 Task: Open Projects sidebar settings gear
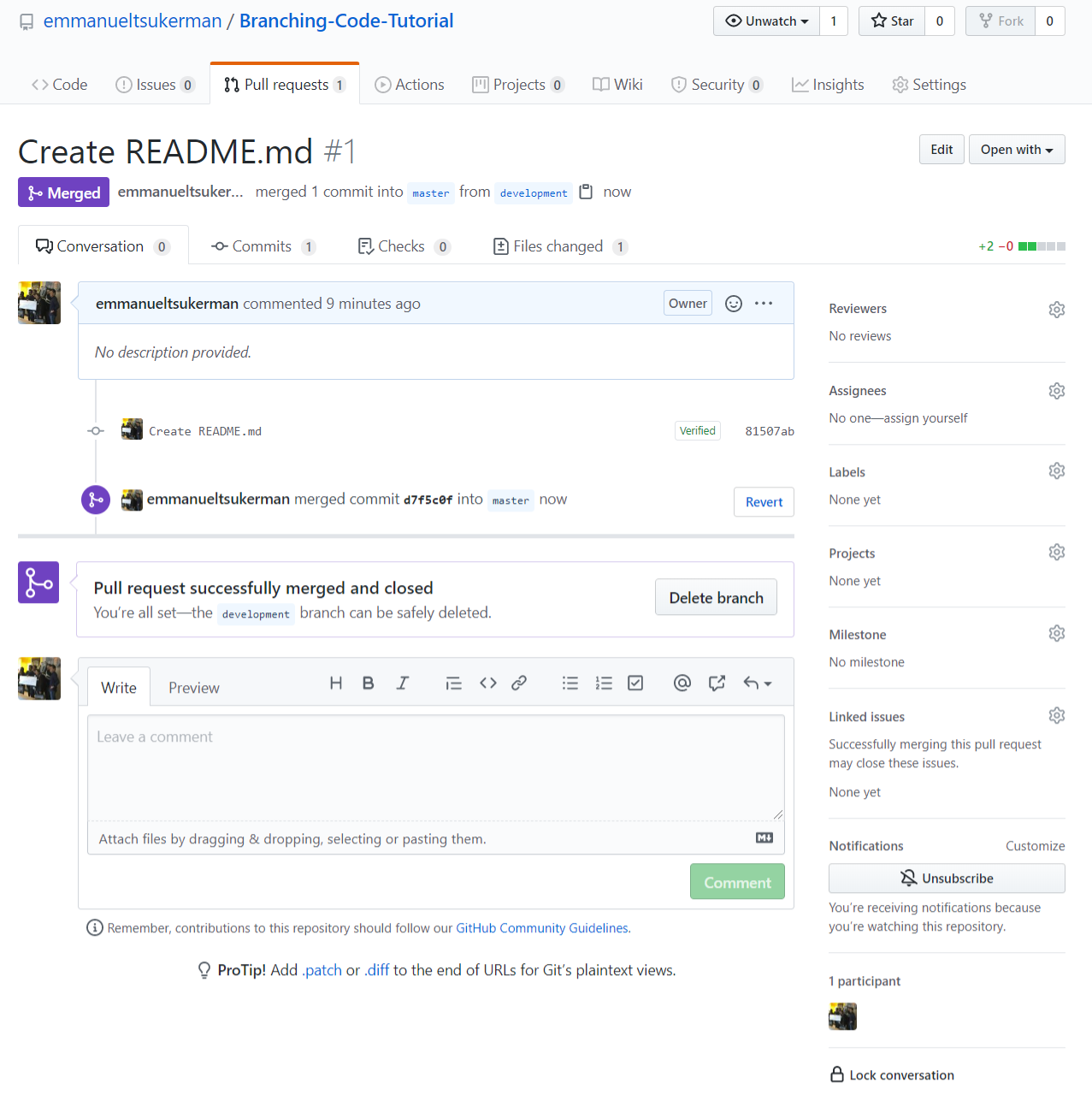coord(1057,553)
